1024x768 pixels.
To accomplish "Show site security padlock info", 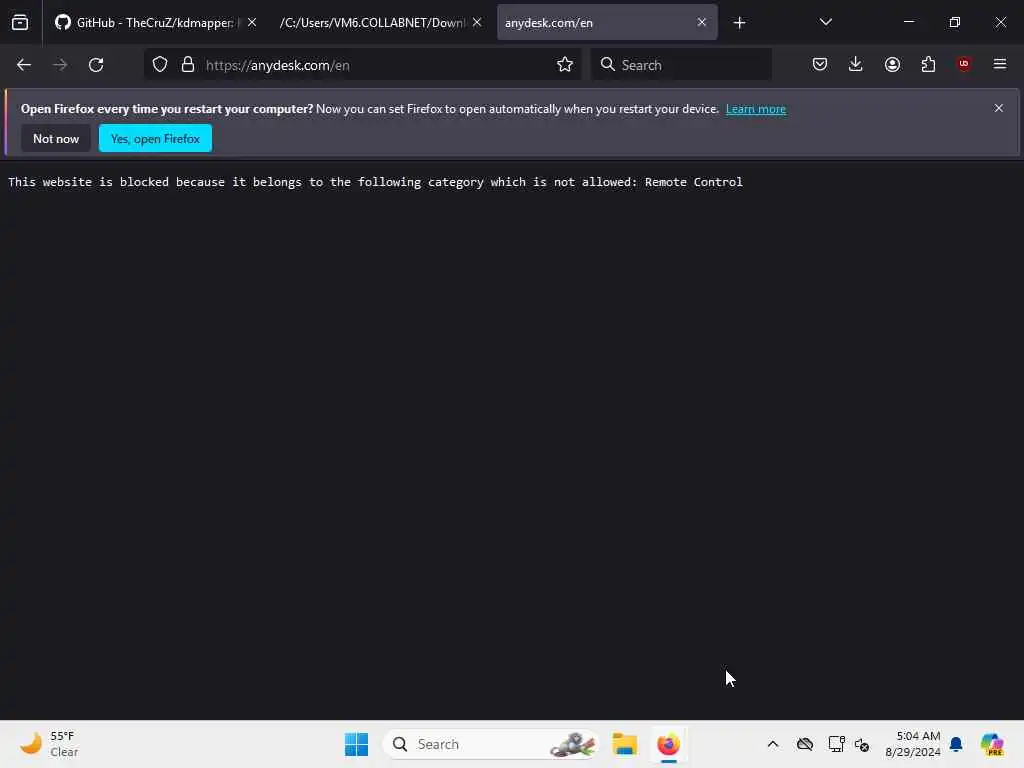I will pyautogui.click(x=188, y=65).
